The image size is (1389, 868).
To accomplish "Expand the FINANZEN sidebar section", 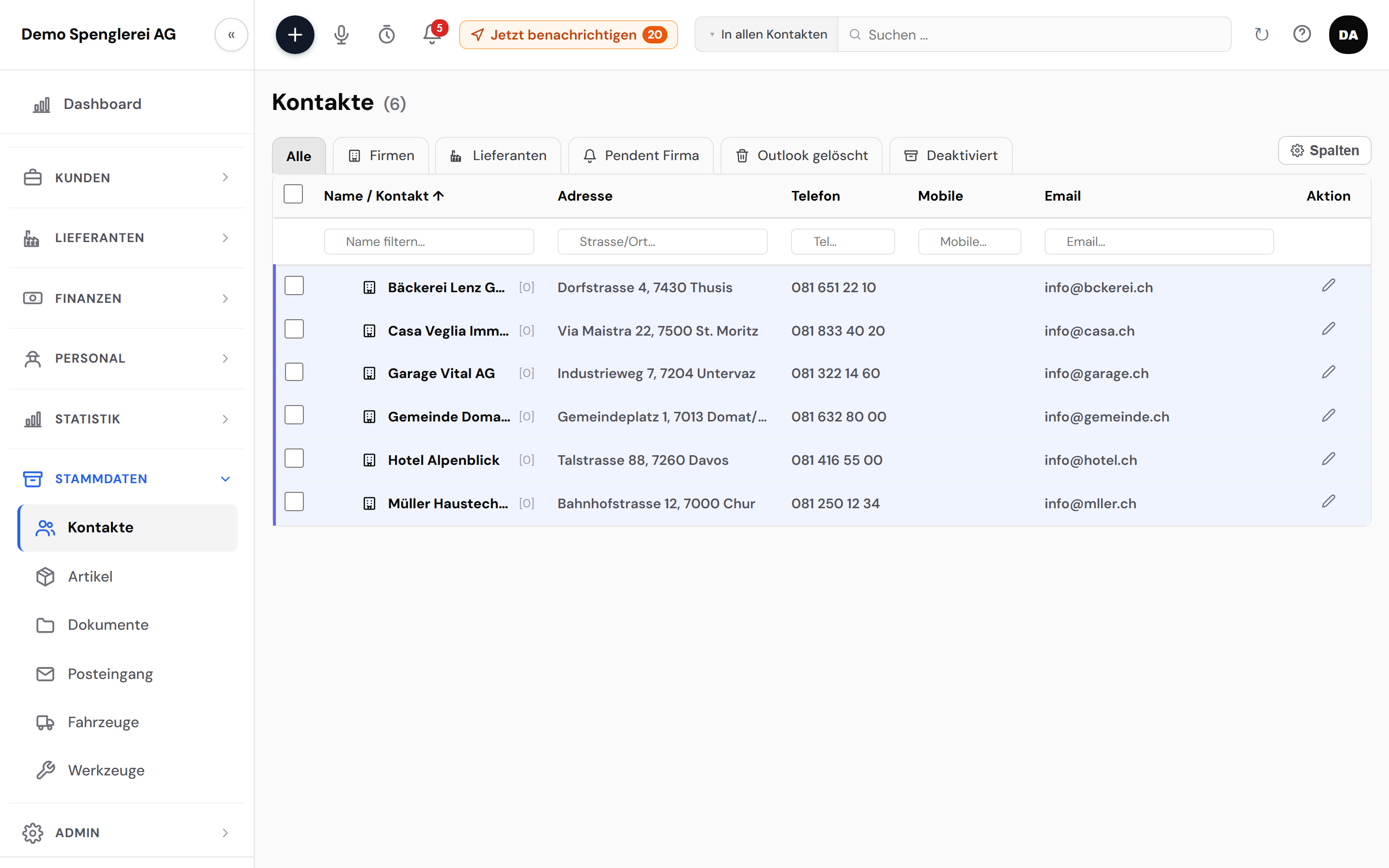I will coord(127,298).
